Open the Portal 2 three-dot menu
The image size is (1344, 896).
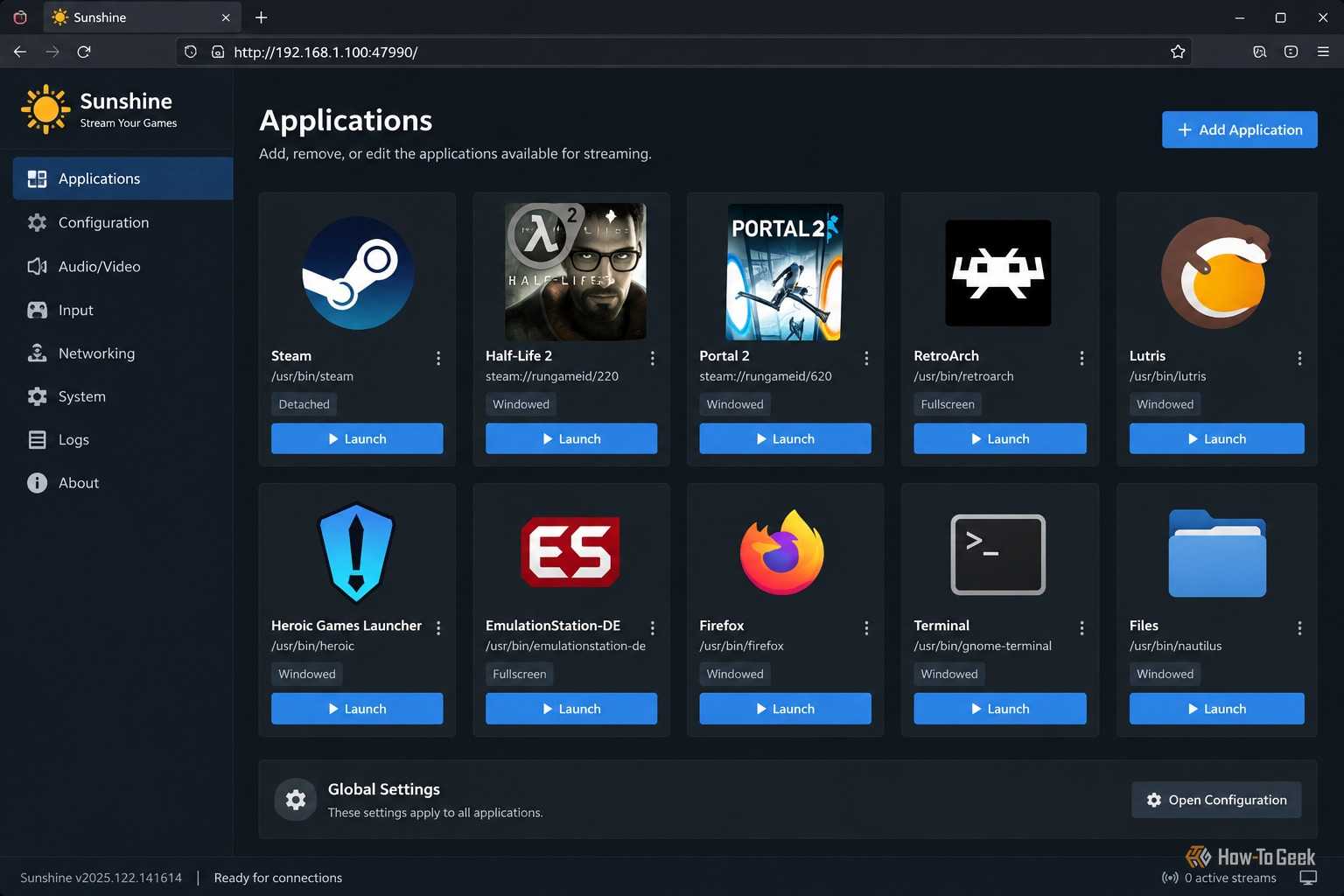[866, 358]
